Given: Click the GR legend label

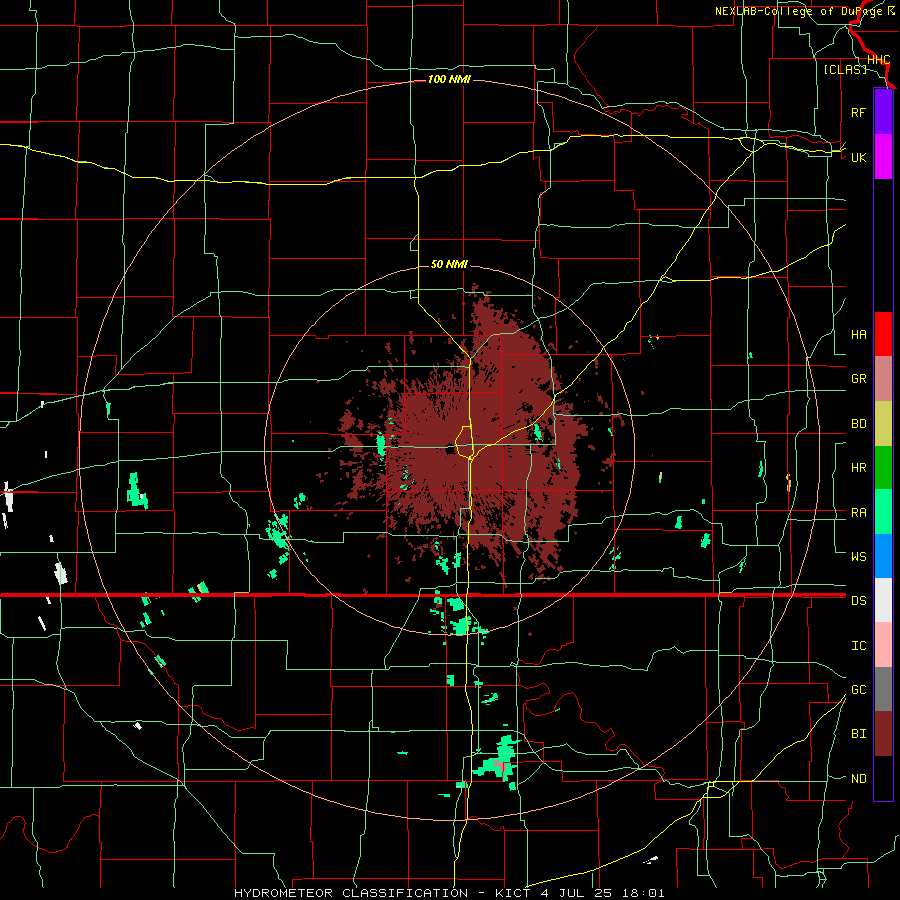Looking at the screenshot, I should coord(858,379).
